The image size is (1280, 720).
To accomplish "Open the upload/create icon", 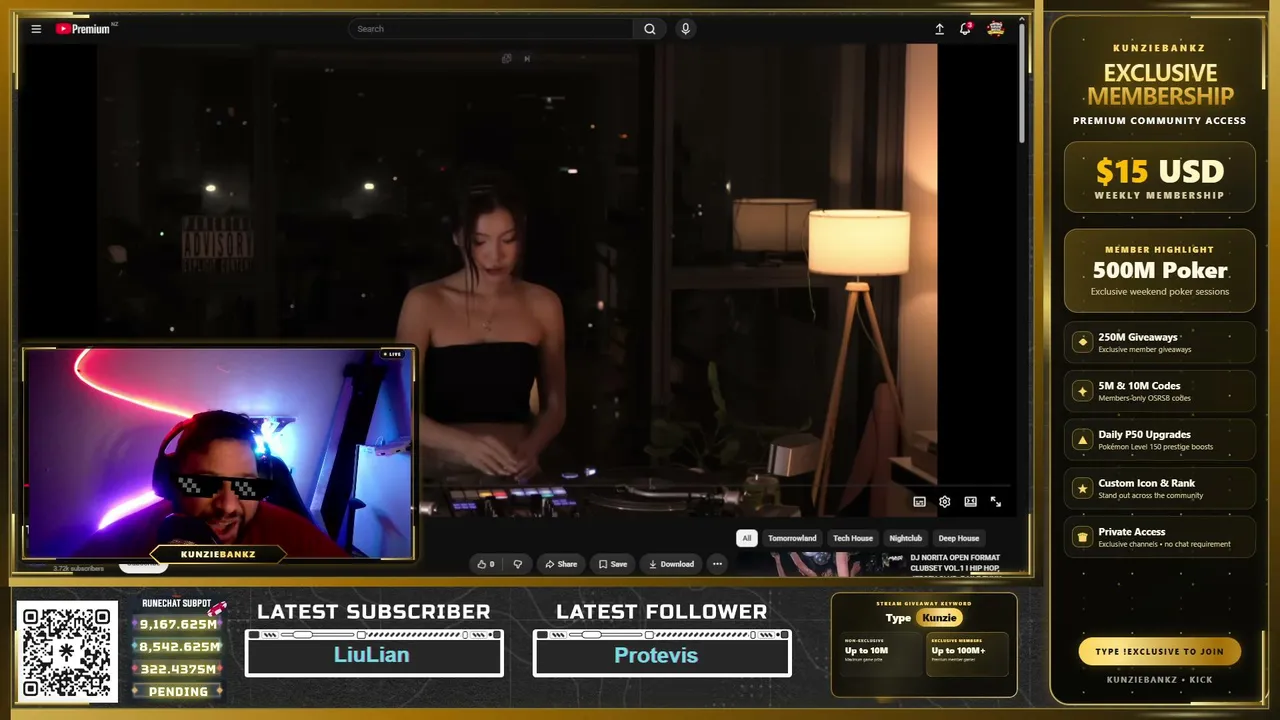I will click(x=939, y=29).
